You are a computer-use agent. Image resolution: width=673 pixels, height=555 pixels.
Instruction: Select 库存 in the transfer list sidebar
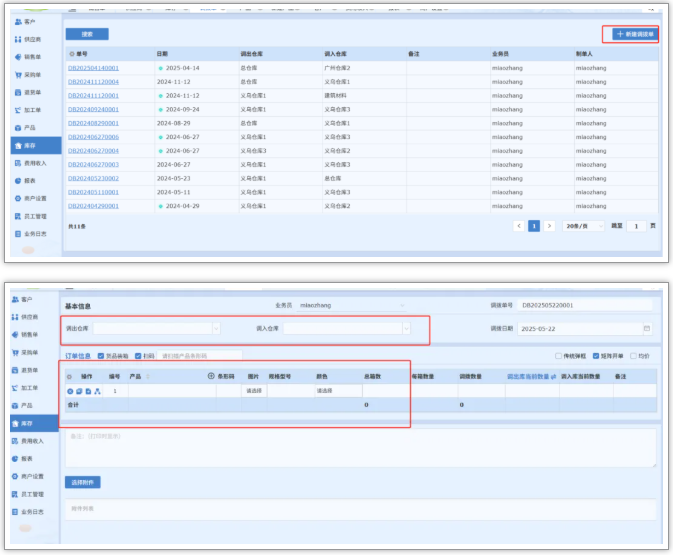[36, 146]
